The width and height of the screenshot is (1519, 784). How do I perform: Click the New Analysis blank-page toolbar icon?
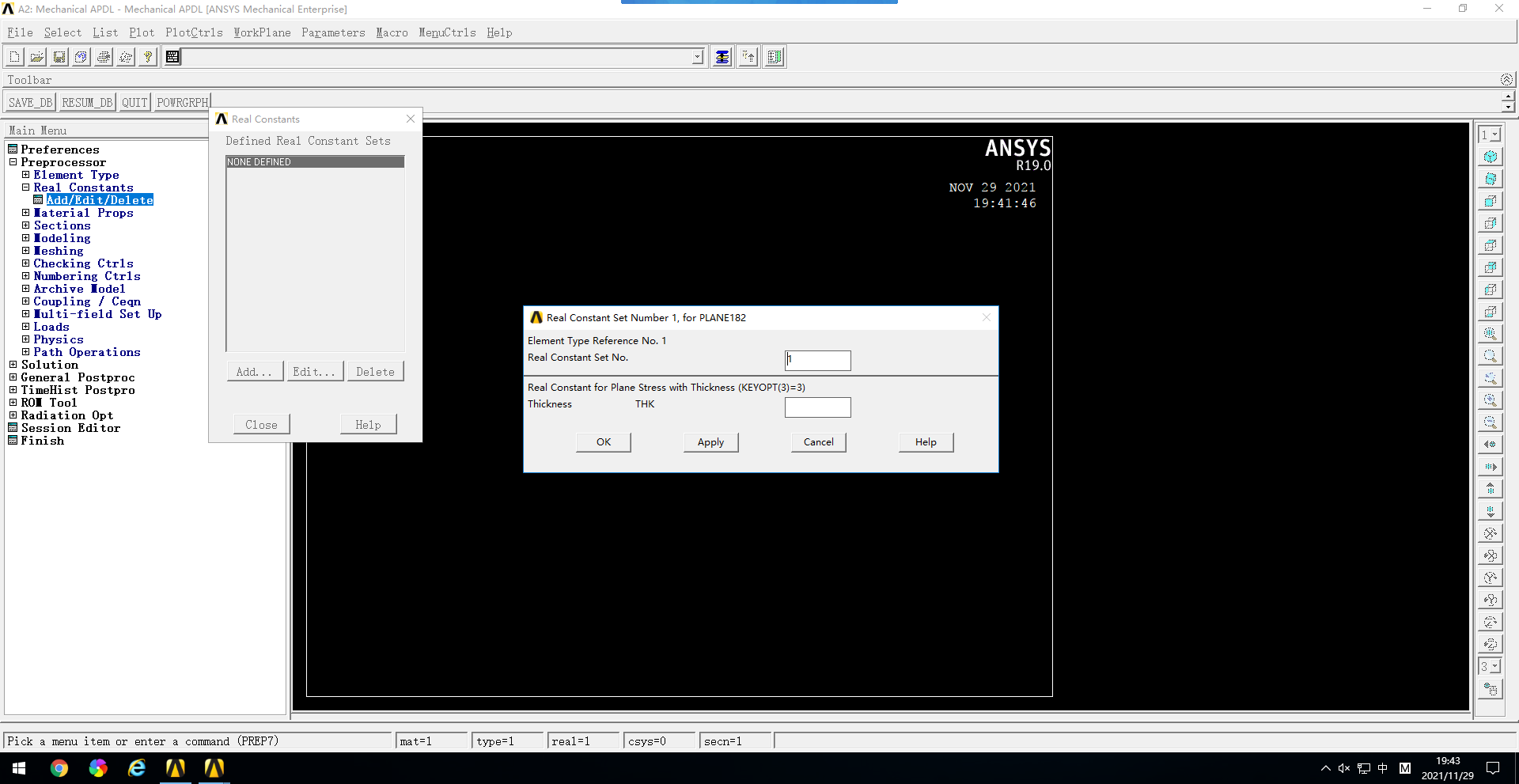13,56
